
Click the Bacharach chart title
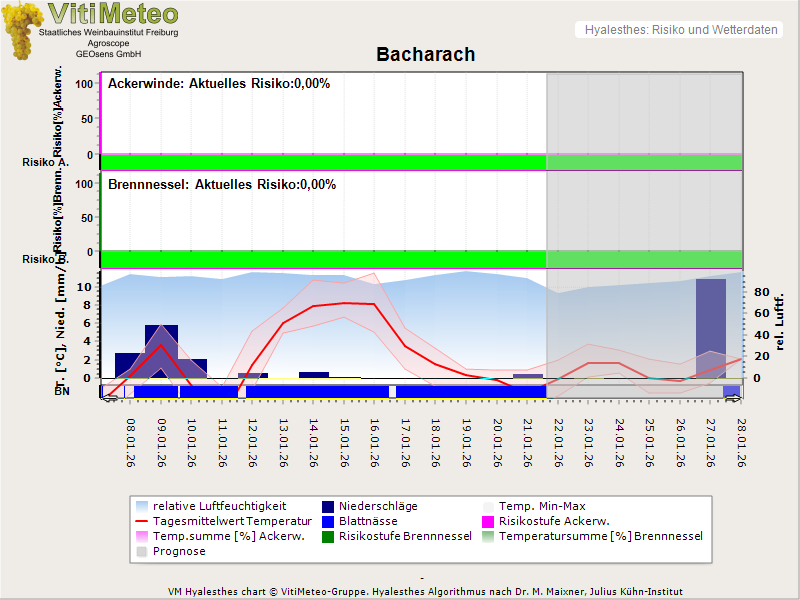pos(425,54)
